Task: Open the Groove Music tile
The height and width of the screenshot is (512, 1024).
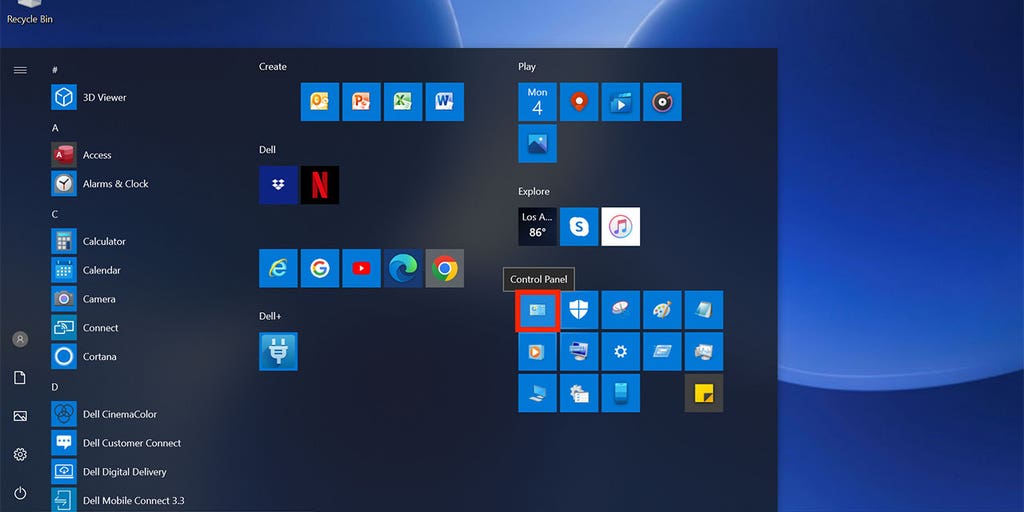Action: pos(662,102)
